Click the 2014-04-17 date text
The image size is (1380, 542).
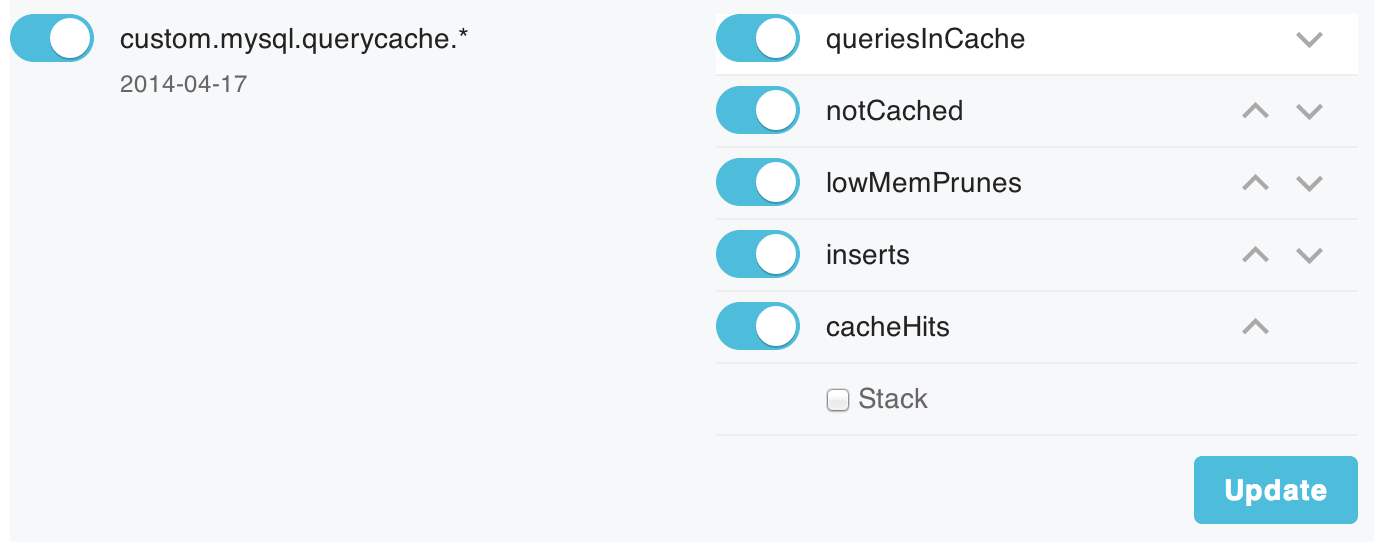(x=183, y=84)
